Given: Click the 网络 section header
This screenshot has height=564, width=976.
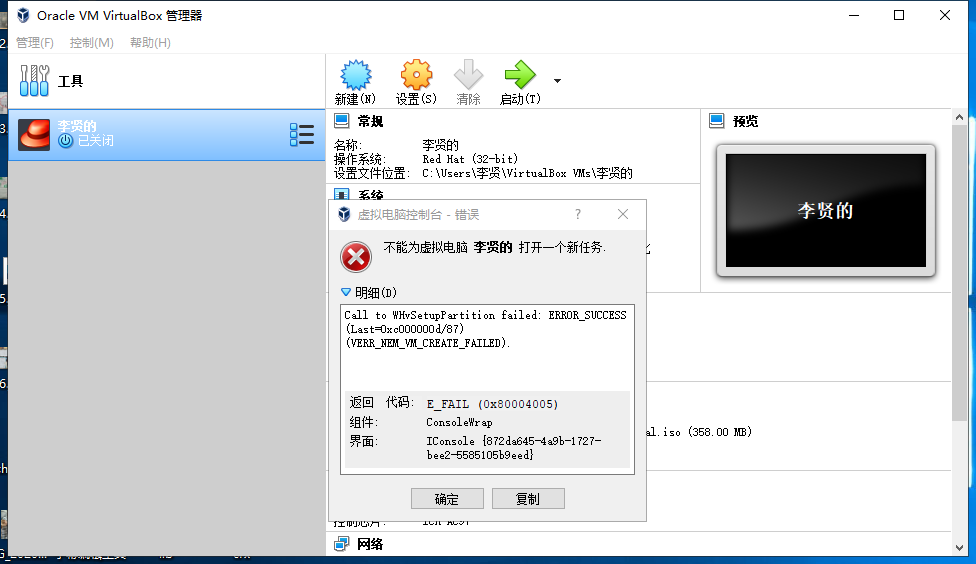Looking at the screenshot, I should click(370, 545).
